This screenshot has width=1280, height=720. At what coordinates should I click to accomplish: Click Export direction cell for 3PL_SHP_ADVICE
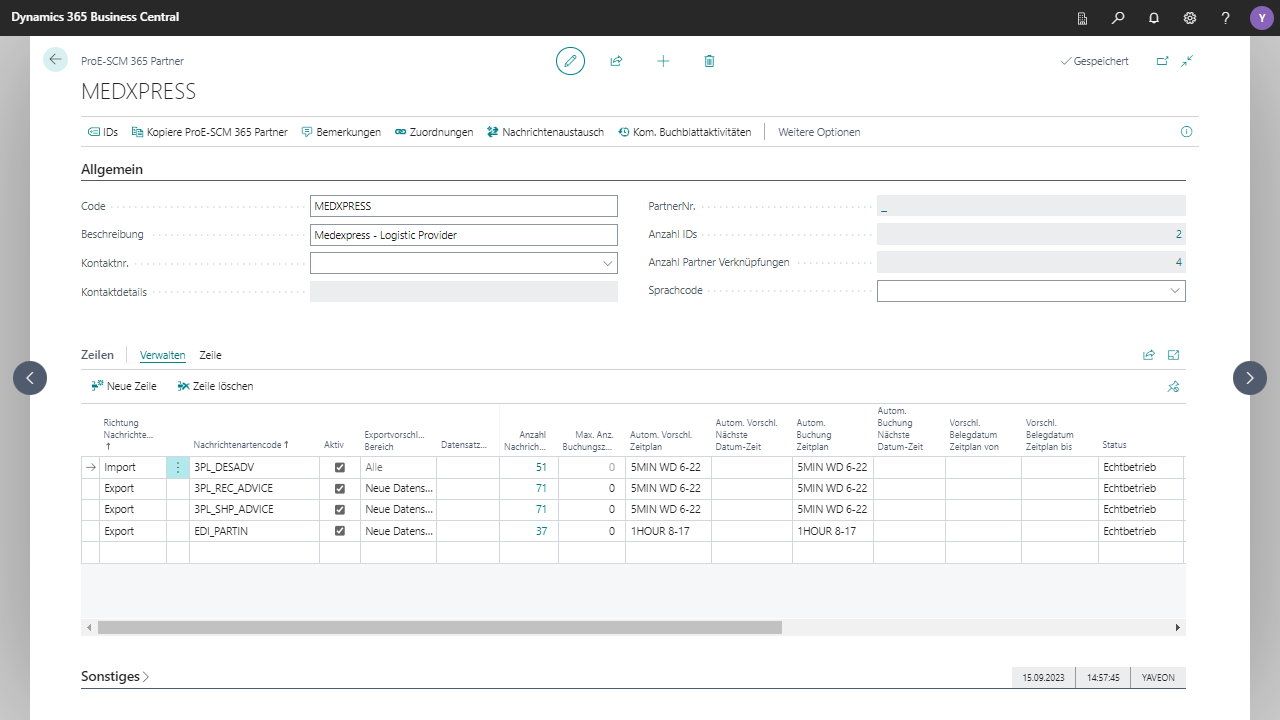pos(133,510)
